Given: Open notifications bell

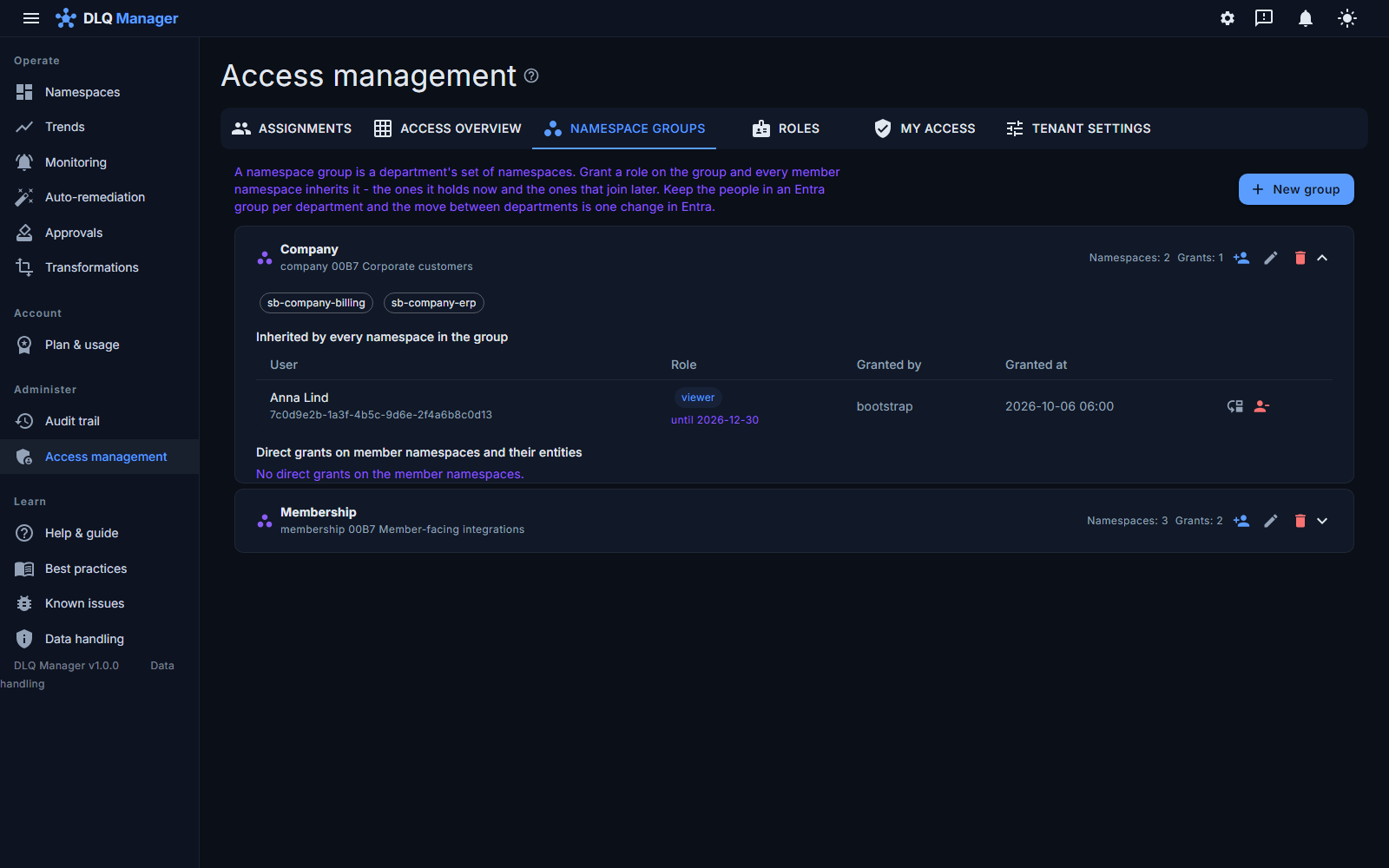Looking at the screenshot, I should point(1306,18).
